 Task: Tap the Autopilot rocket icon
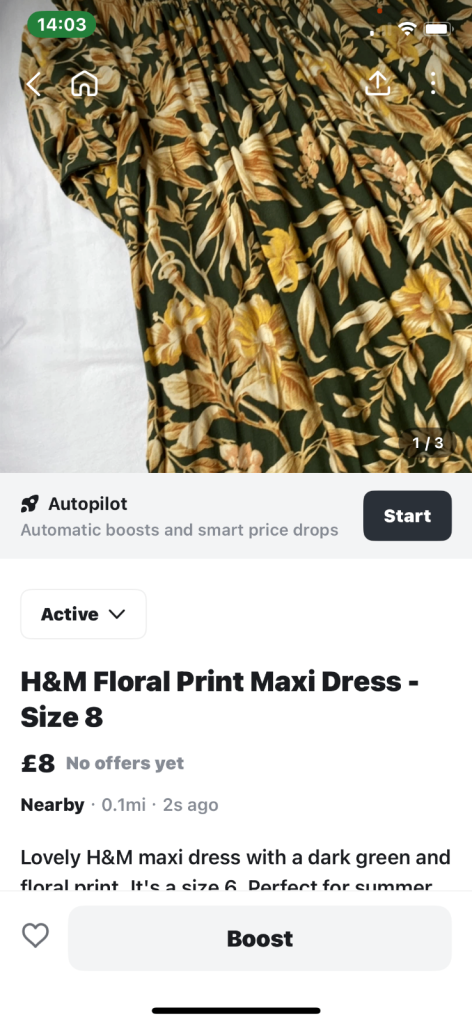point(29,504)
